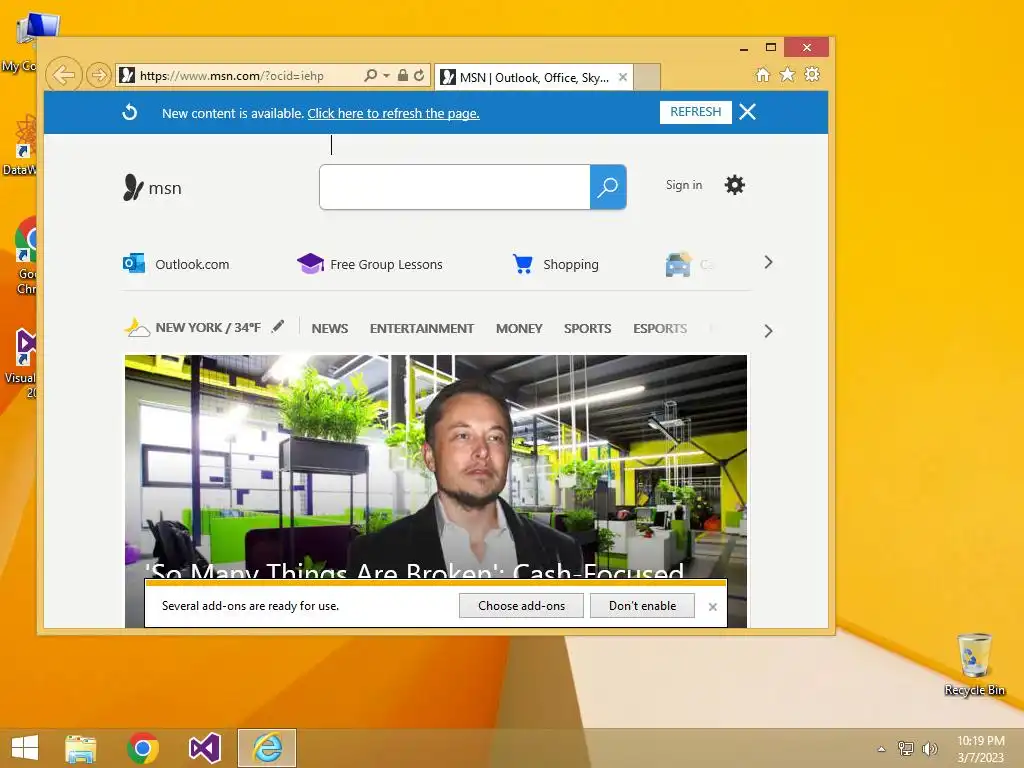
Task: Open the SPORTS section
Action: [588, 328]
